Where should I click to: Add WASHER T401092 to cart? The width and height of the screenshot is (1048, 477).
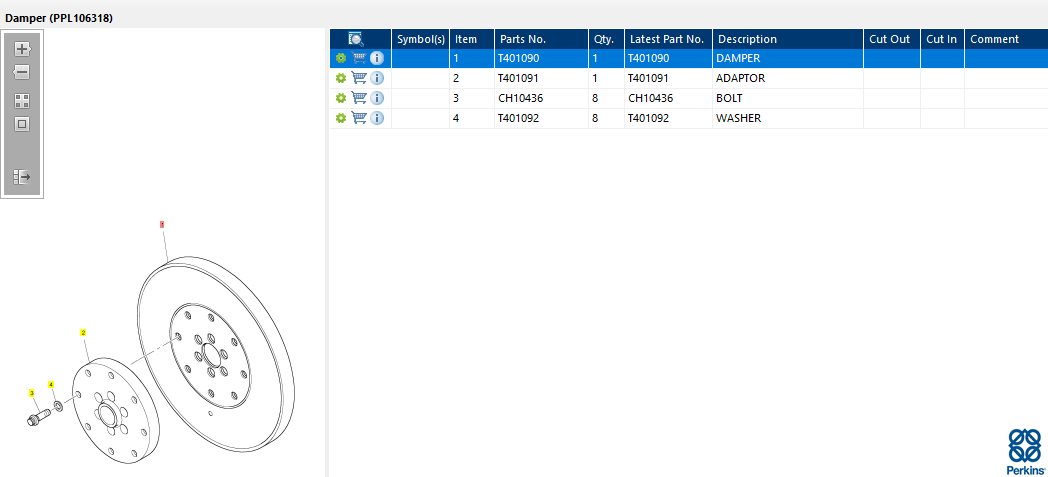(359, 118)
